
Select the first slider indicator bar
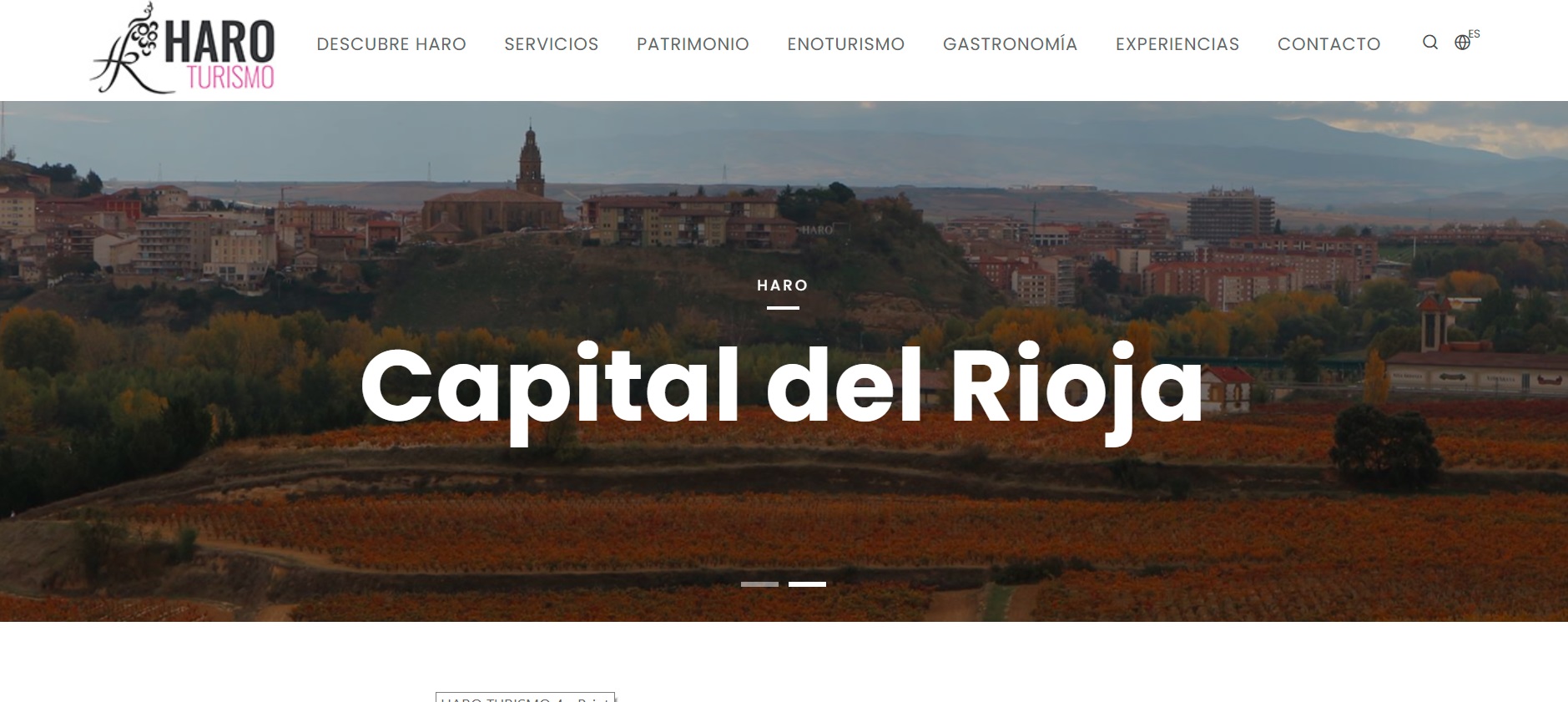coord(759,584)
